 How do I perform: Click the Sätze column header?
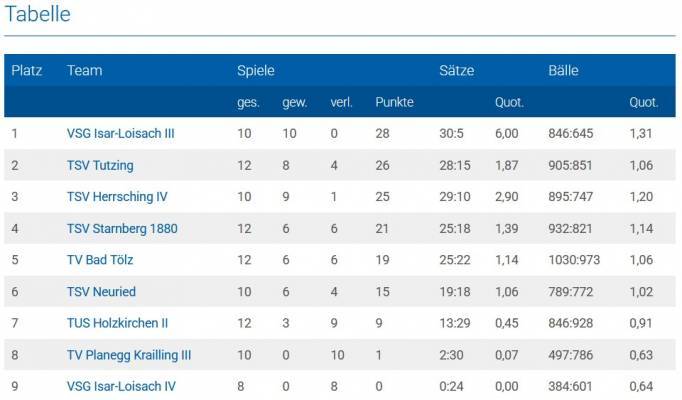(x=457, y=71)
